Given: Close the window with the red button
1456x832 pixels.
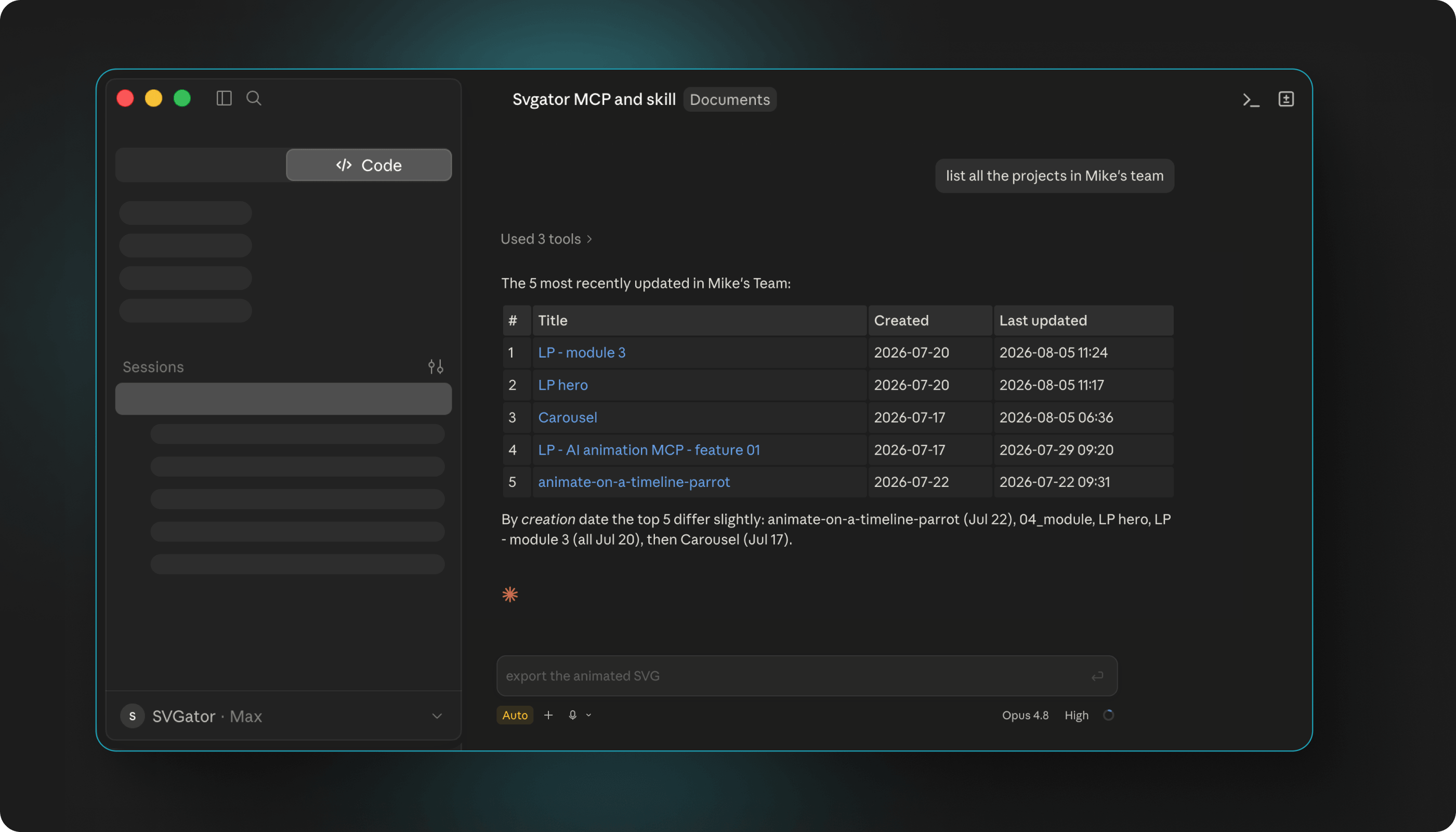Looking at the screenshot, I should tap(125, 98).
